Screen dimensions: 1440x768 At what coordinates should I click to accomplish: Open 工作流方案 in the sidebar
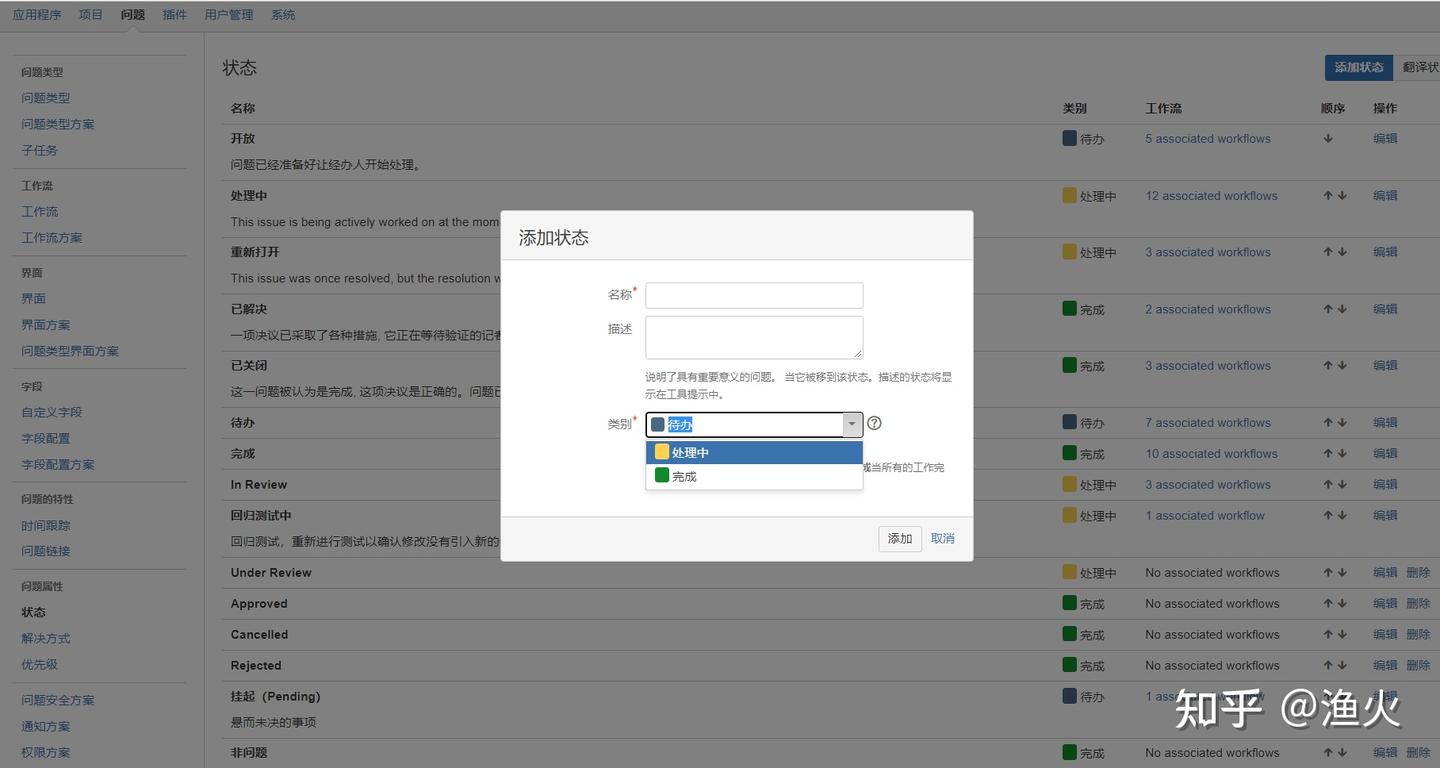52,238
